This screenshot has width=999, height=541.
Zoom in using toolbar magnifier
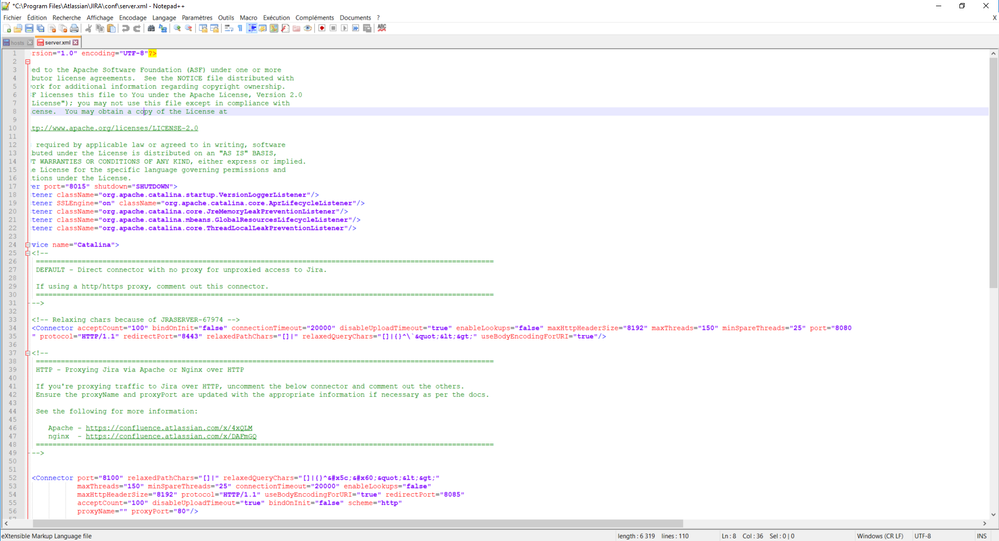click(x=177, y=28)
